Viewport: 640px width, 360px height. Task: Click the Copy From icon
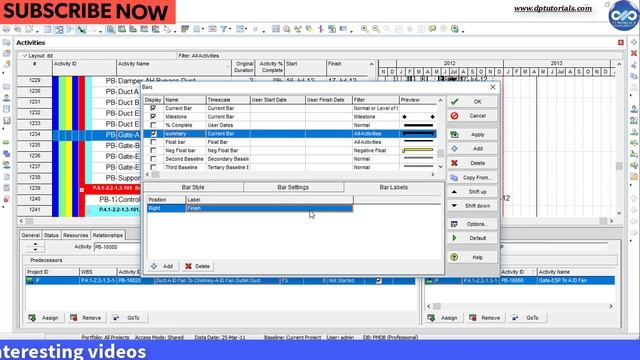click(x=454, y=178)
